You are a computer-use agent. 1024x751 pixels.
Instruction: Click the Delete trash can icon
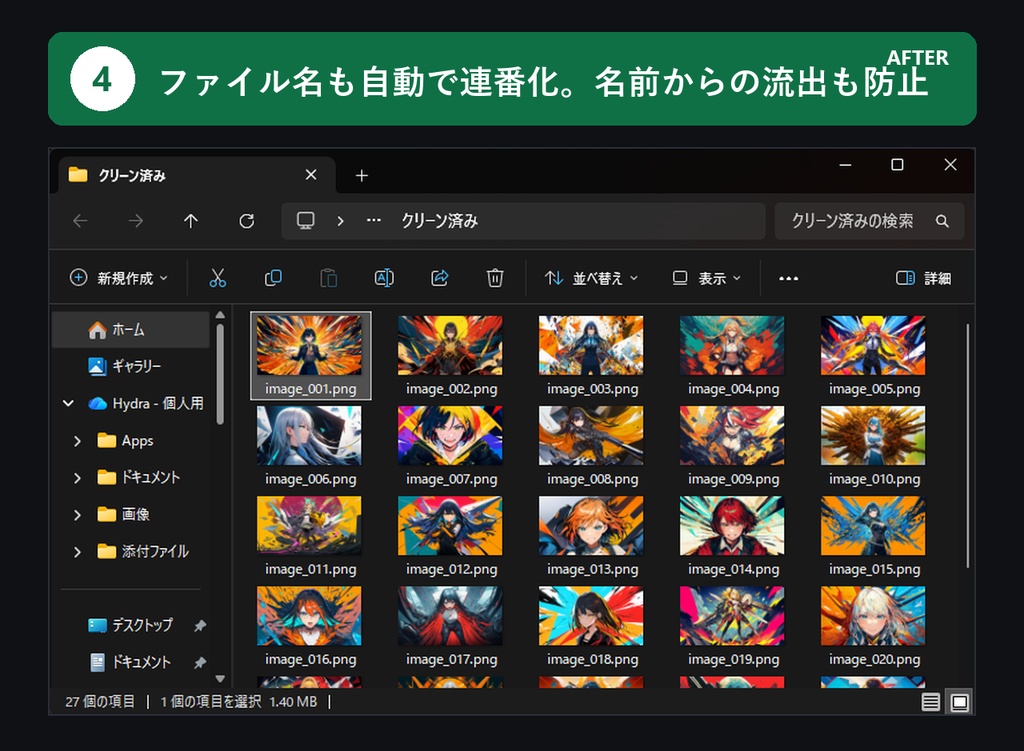pos(495,278)
